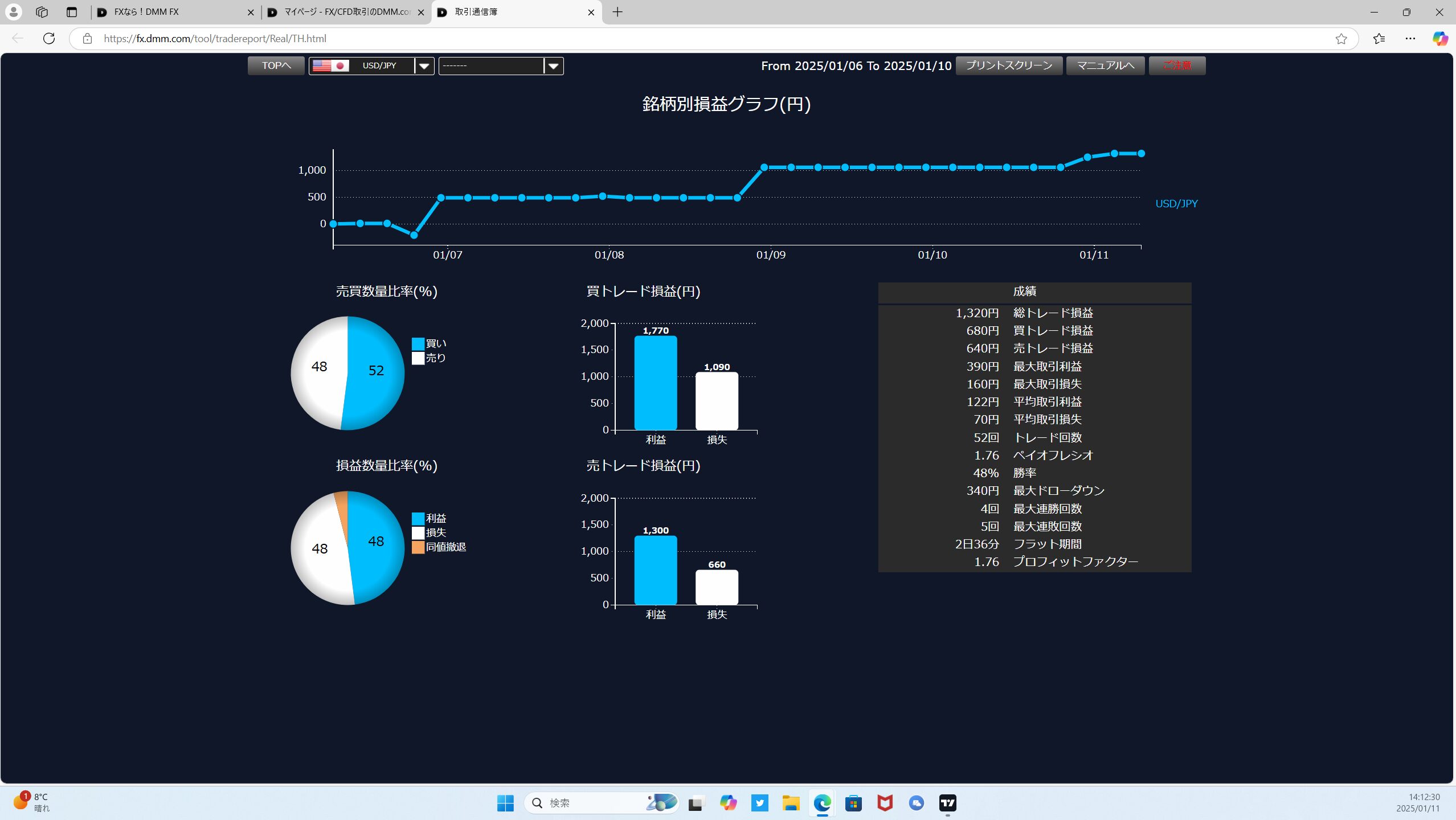Open File Explorer from the taskbar
Viewport: 1456px width, 820px height.
tap(791, 803)
